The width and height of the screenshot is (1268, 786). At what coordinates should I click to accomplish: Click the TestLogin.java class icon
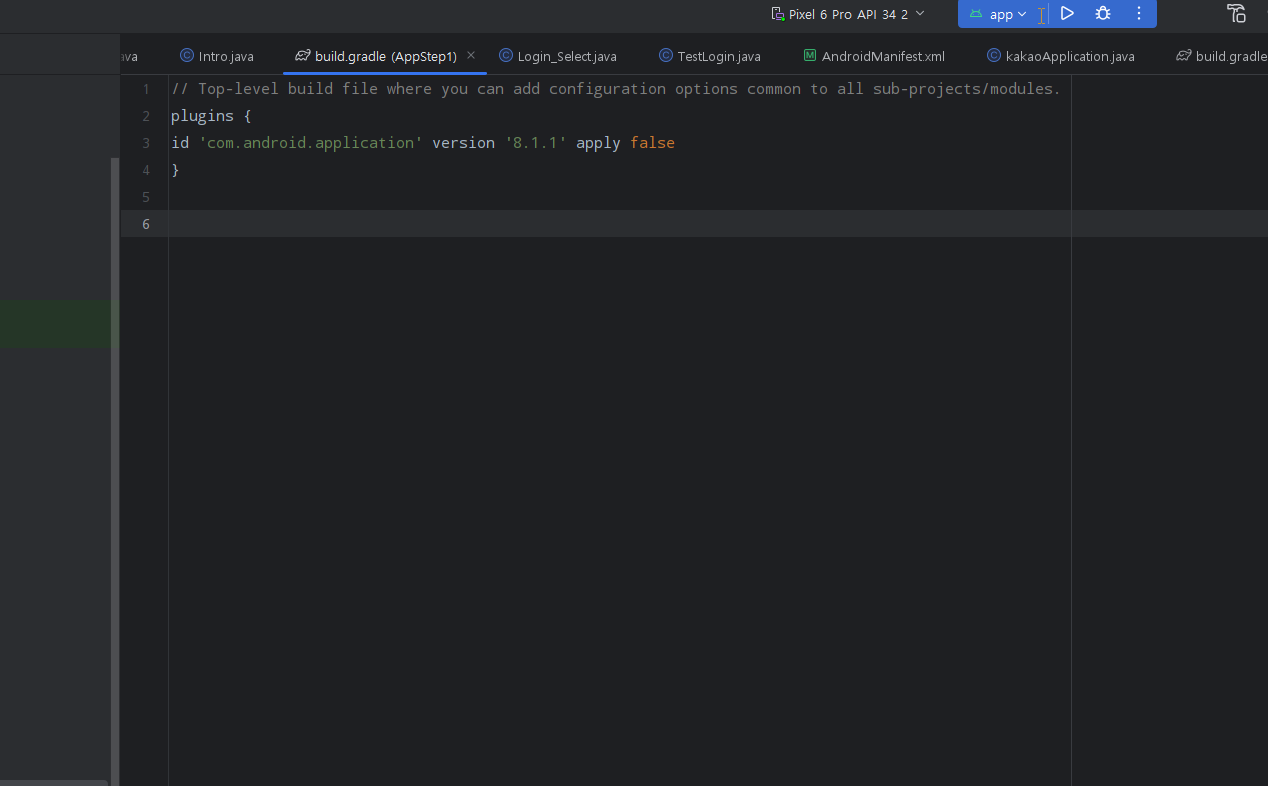tap(666, 56)
